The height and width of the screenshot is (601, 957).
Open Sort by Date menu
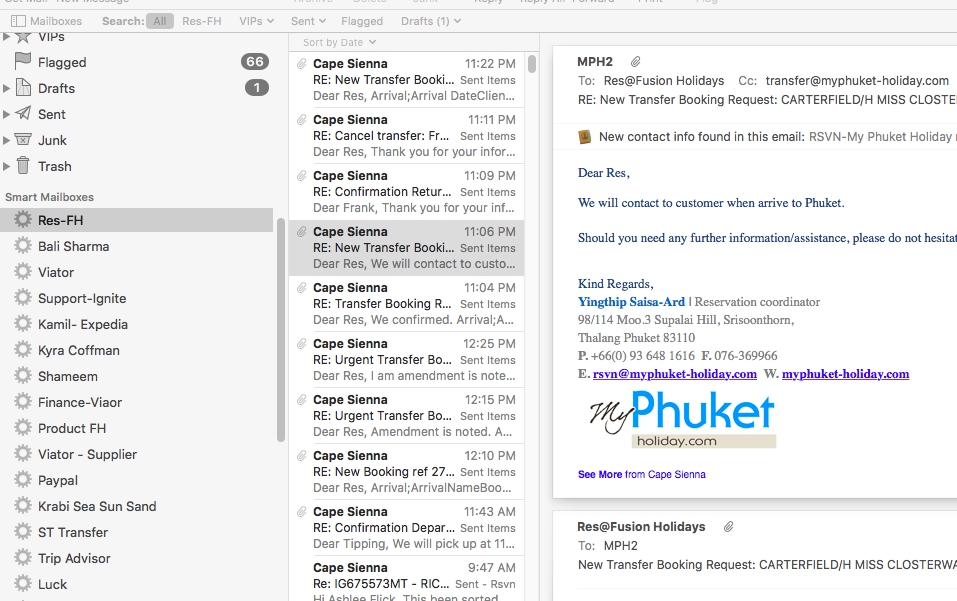[339, 42]
